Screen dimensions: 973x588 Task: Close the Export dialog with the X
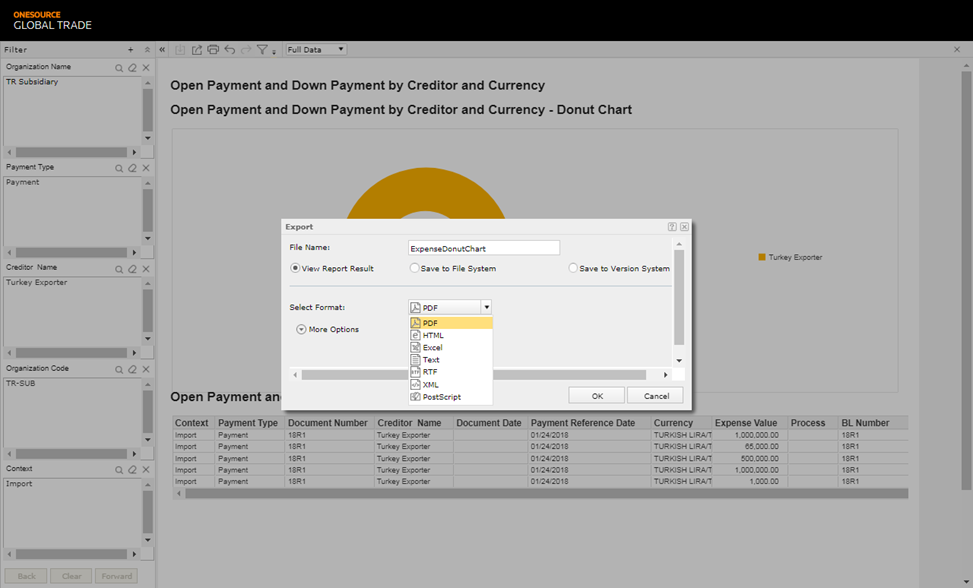coord(684,227)
